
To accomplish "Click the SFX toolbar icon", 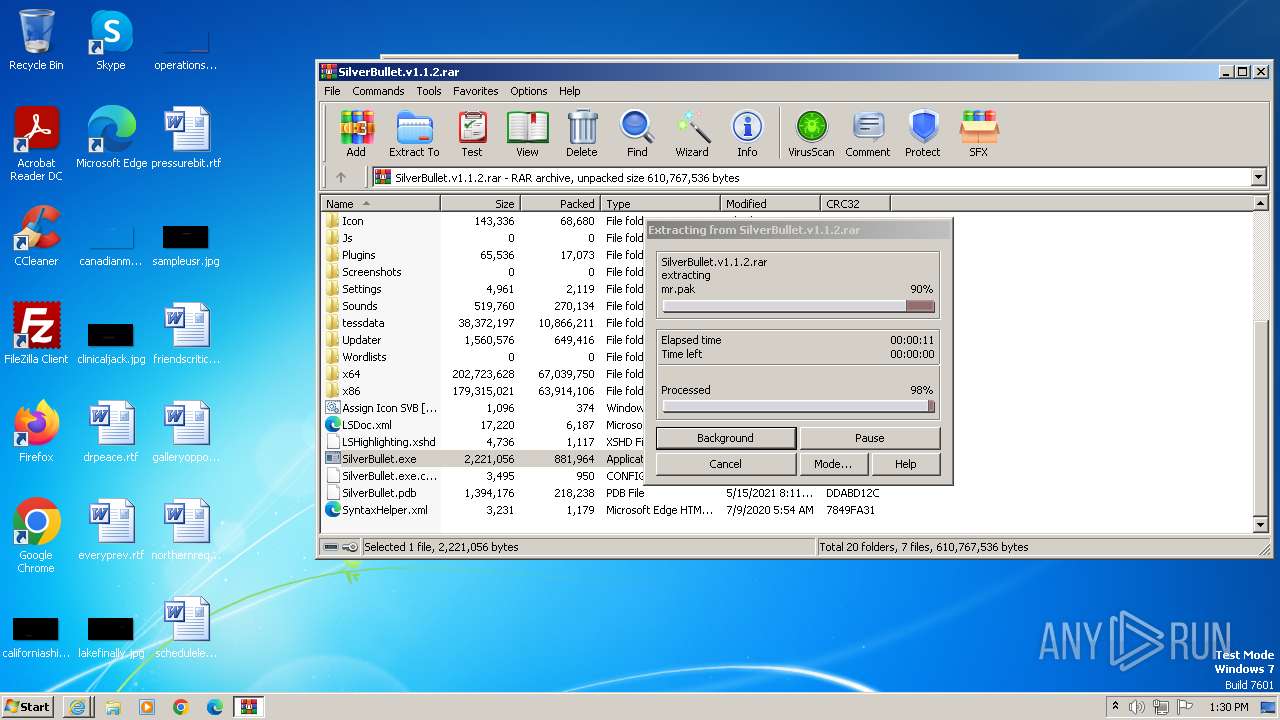I will tap(978, 133).
